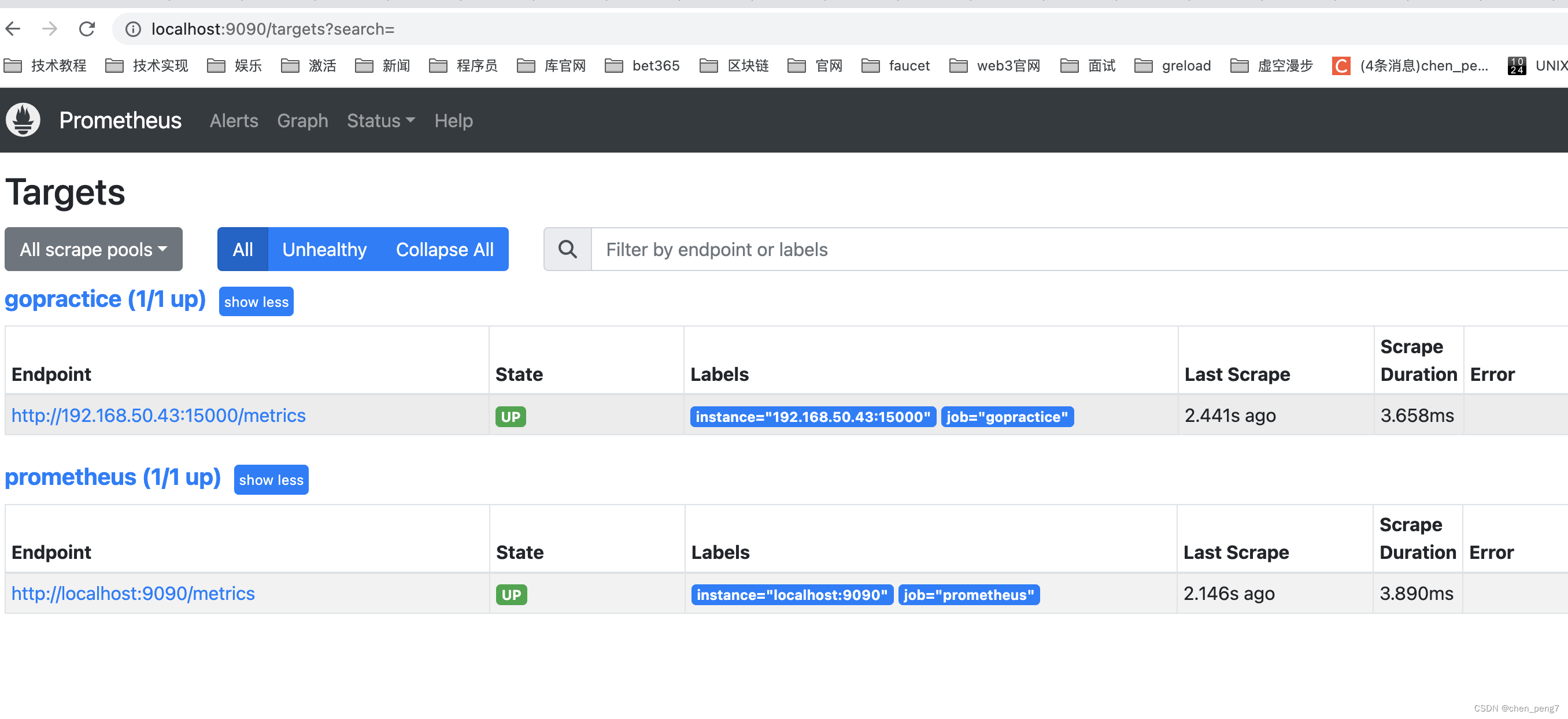Click the 3.658ms scrape duration value
Image resolution: width=1568 pixels, height=719 pixels.
pos(1417,415)
